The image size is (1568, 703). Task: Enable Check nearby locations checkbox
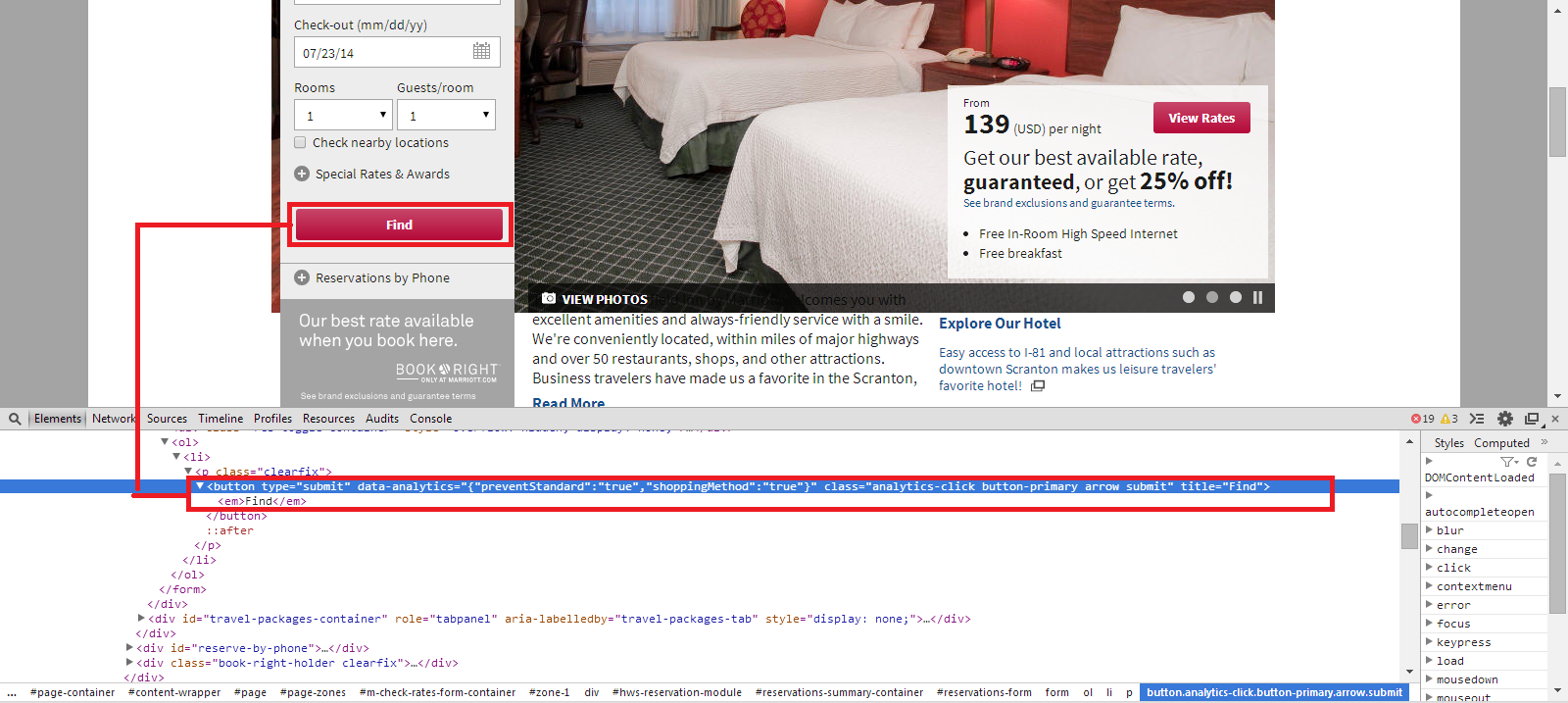coord(301,142)
